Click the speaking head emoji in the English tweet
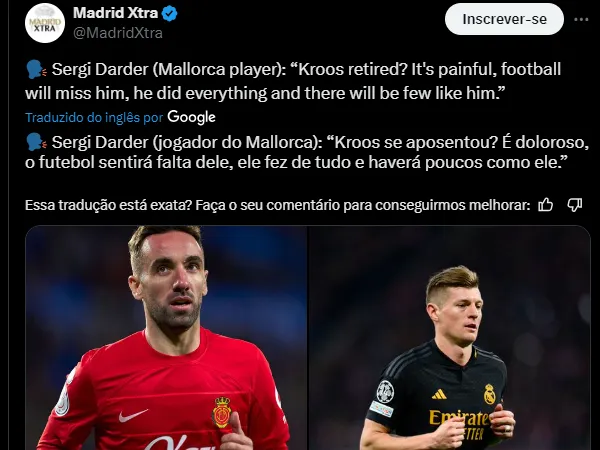 click(36, 70)
